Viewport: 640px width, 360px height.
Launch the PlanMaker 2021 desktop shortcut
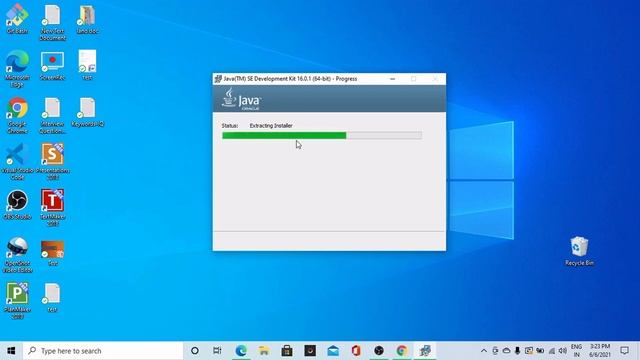(17, 300)
